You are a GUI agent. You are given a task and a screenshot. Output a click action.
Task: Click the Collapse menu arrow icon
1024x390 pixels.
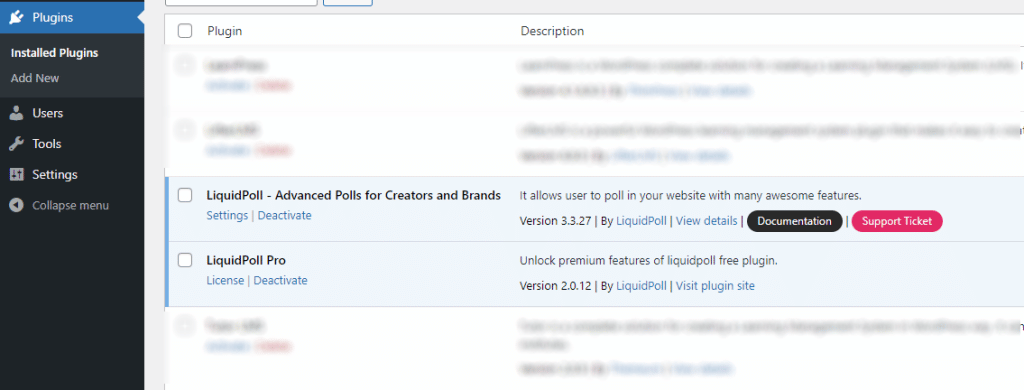[x=17, y=205]
